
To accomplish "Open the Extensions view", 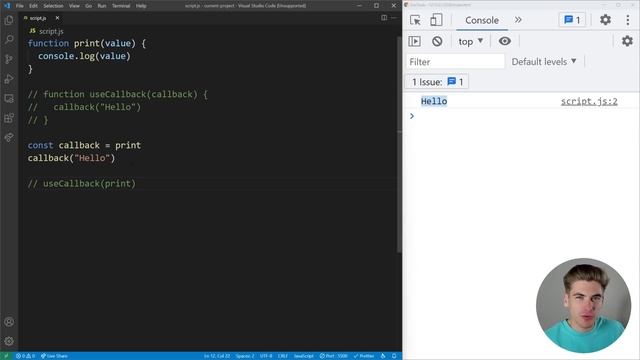I will (x=9, y=118).
